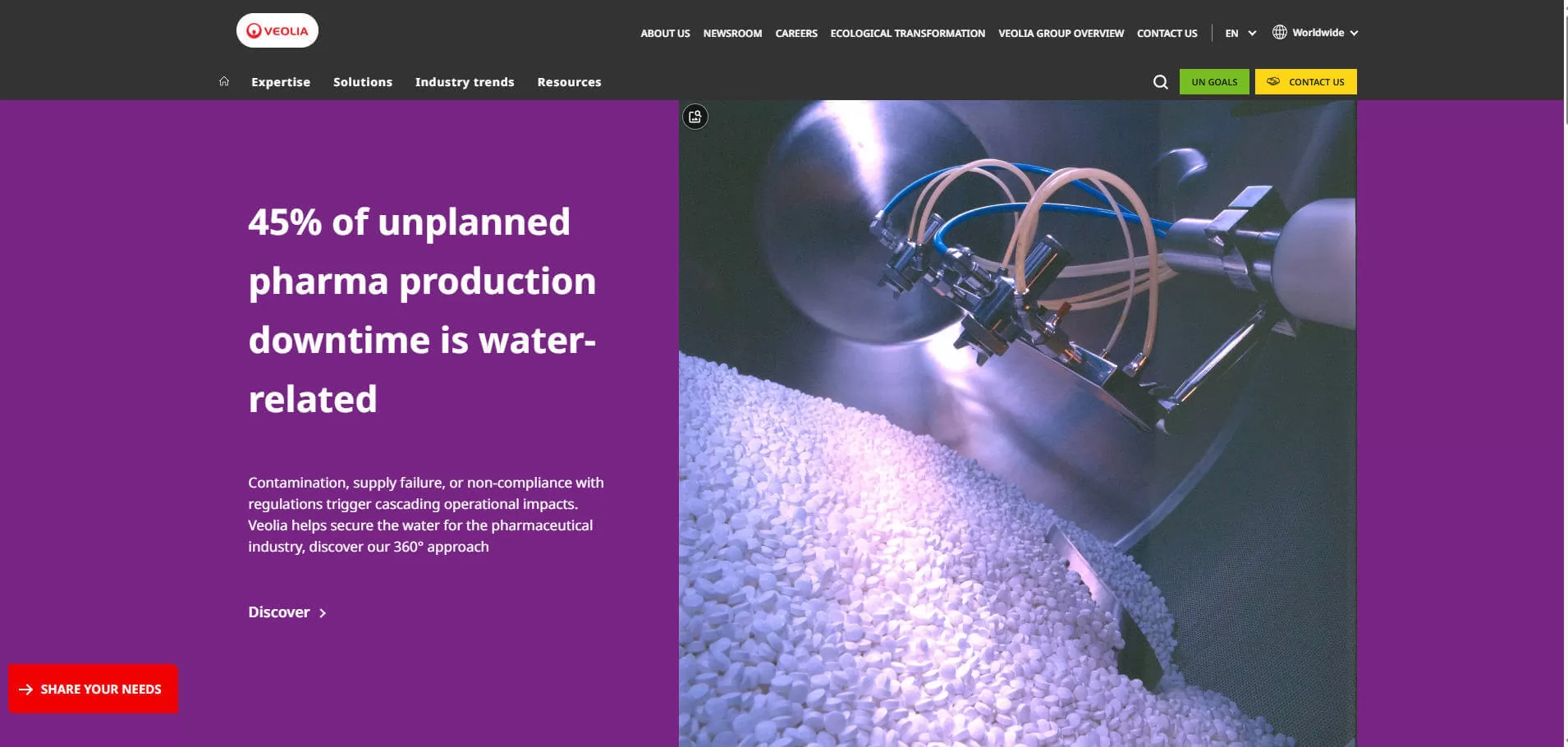This screenshot has height=747, width=1568.
Task: Click the red SHARE YOUR NEEDS button
Action: tap(93, 689)
